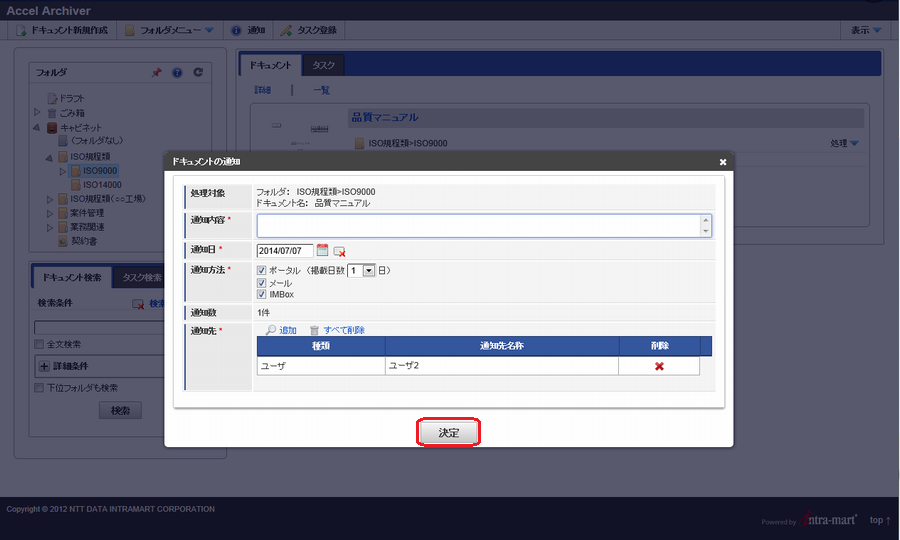Clear the notification date with the red-x icon
Screen dimensions: 900x540
(339, 251)
